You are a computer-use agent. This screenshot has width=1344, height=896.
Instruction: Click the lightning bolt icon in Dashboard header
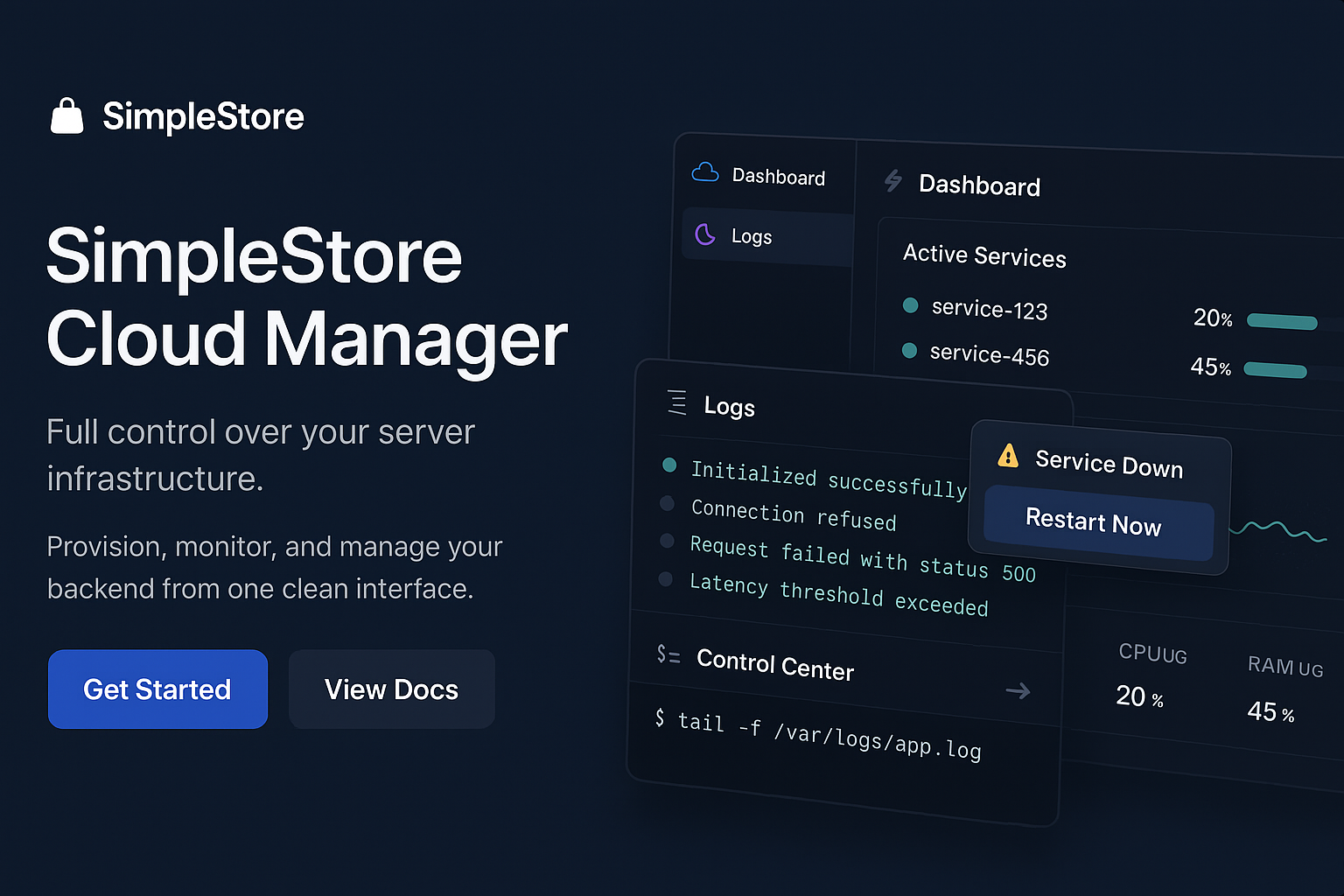click(892, 181)
